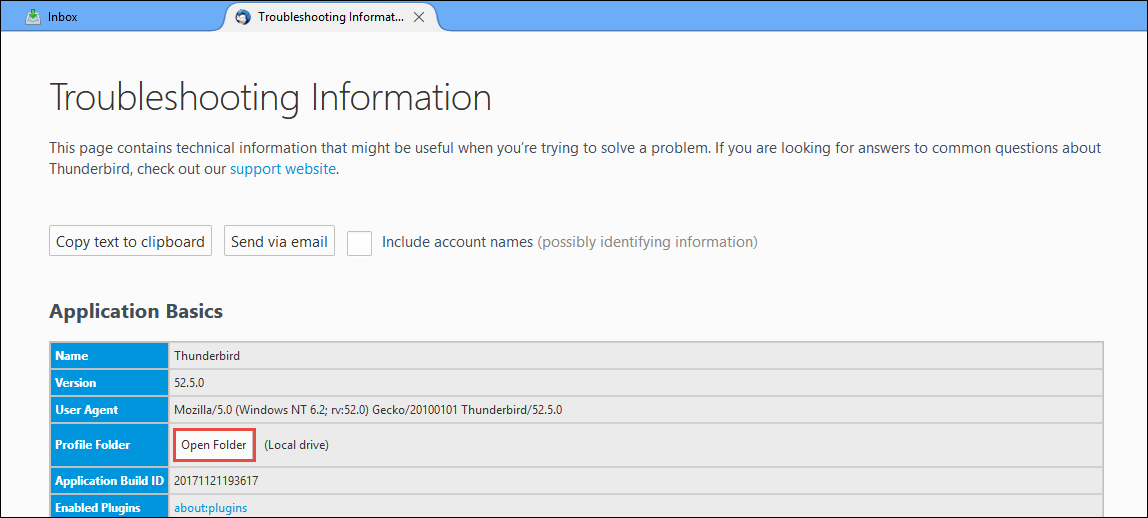The height and width of the screenshot is (518, 1148).
Task: Click the Thunderbird icon on Troubleshooting tab
Action: 243,18
